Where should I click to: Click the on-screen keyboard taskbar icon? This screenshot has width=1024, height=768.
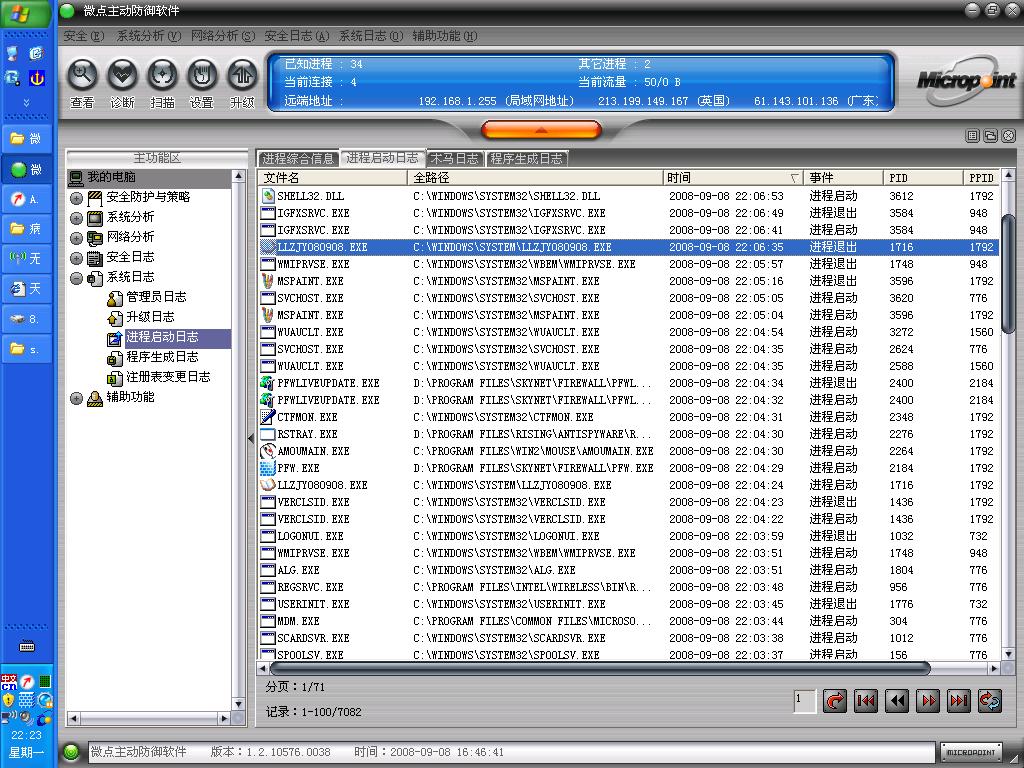27,647
